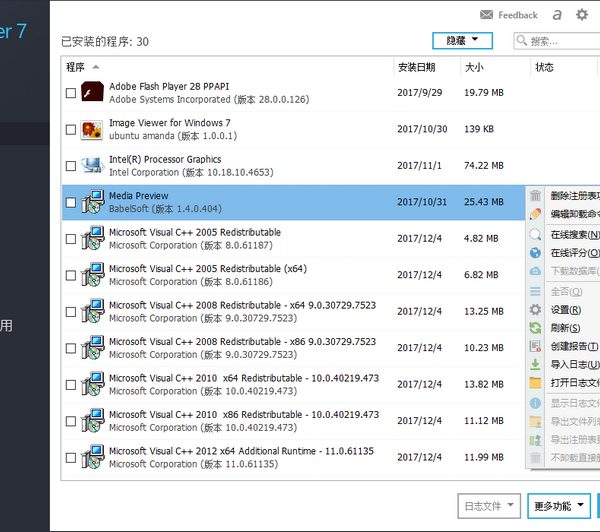Click the Feedback link text
Viewport: 600px width, 532px height.
coord(517,15)
